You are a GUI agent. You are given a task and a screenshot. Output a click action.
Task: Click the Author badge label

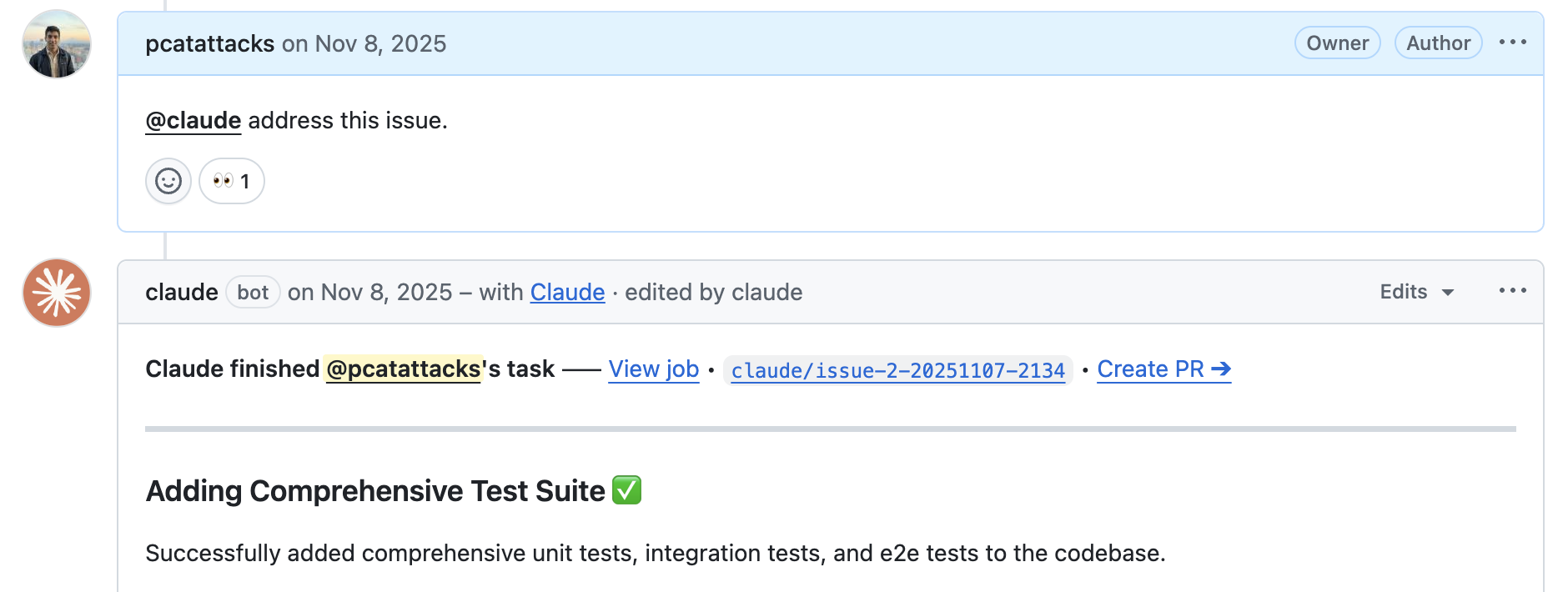1438,43
